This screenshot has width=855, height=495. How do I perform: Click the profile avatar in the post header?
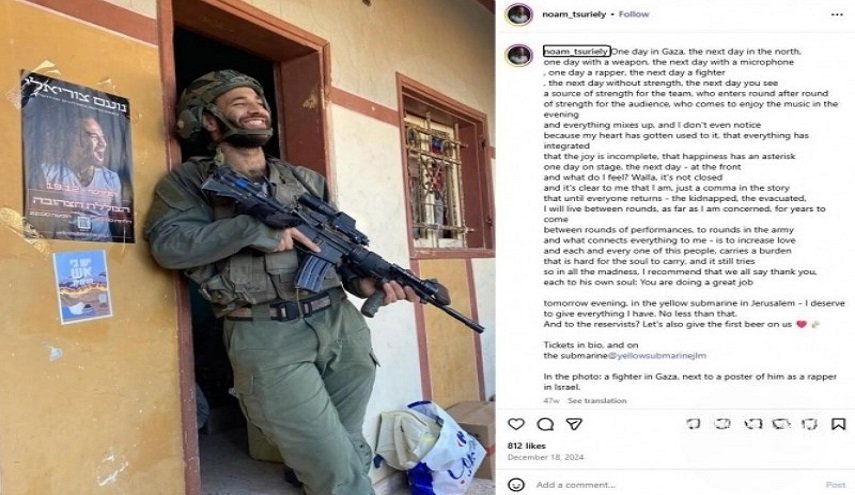coord(519,15)
